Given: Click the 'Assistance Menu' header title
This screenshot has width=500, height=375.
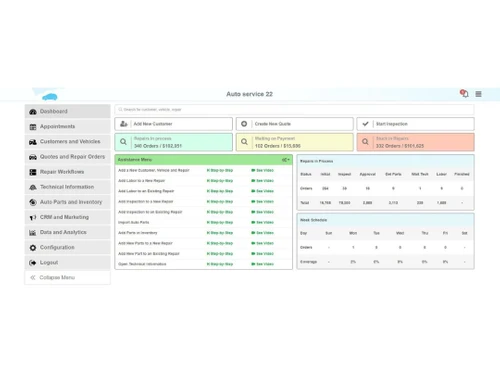Looking at the screenshot, I should 135,160.
